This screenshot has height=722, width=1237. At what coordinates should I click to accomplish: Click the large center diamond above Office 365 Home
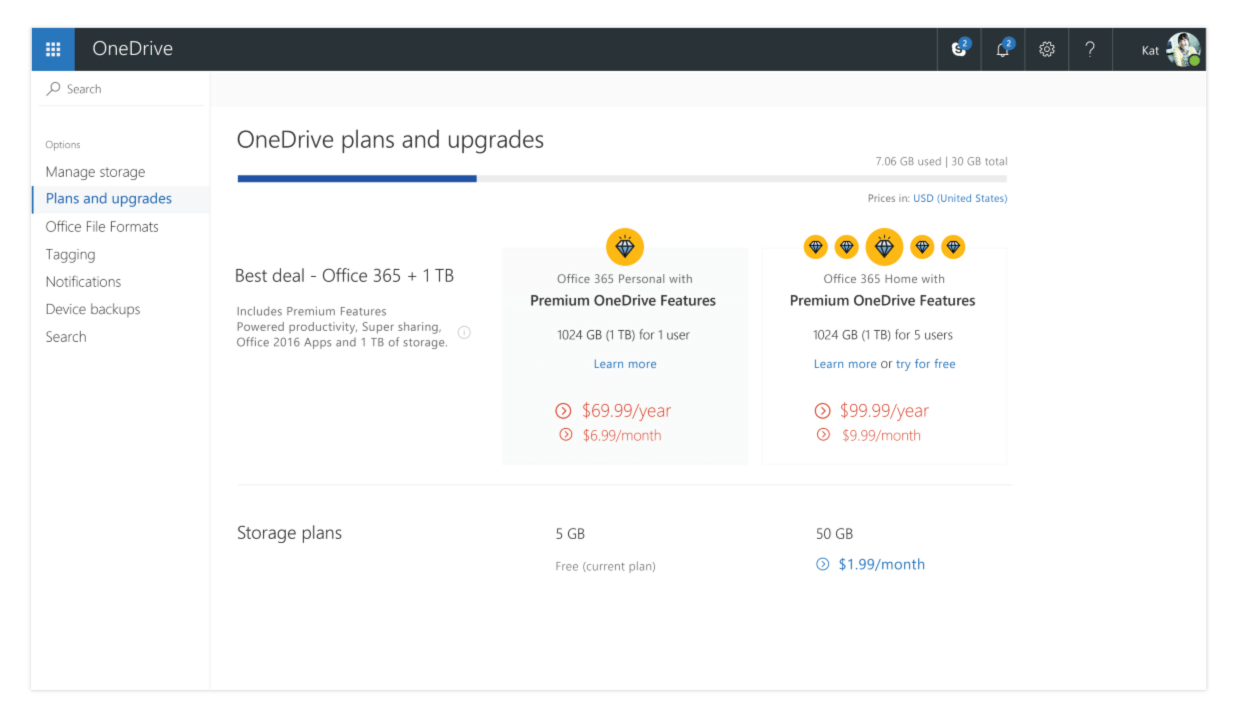point(884,247)
